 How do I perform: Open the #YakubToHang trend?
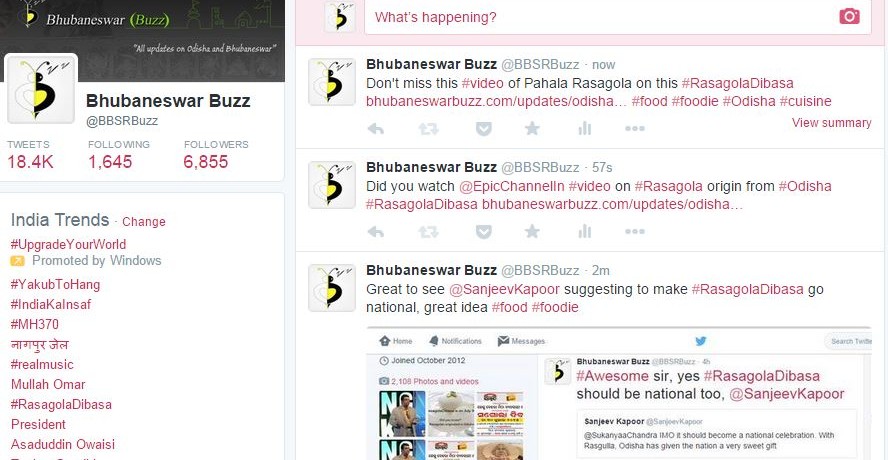coord(55,284)
